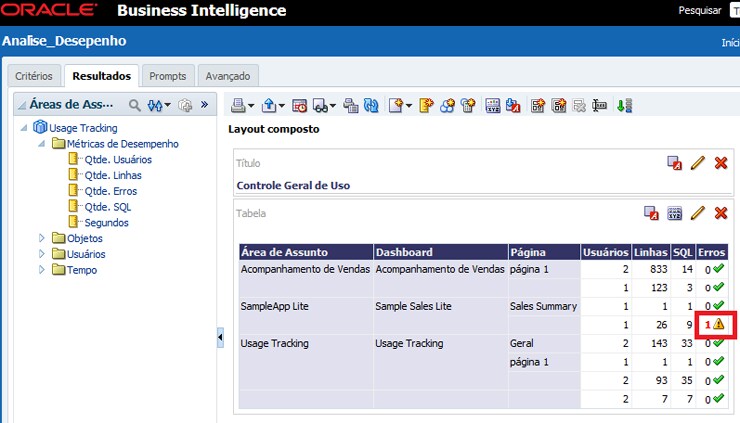
Task: Click the warning icon in Erros column
Action: 719,325
